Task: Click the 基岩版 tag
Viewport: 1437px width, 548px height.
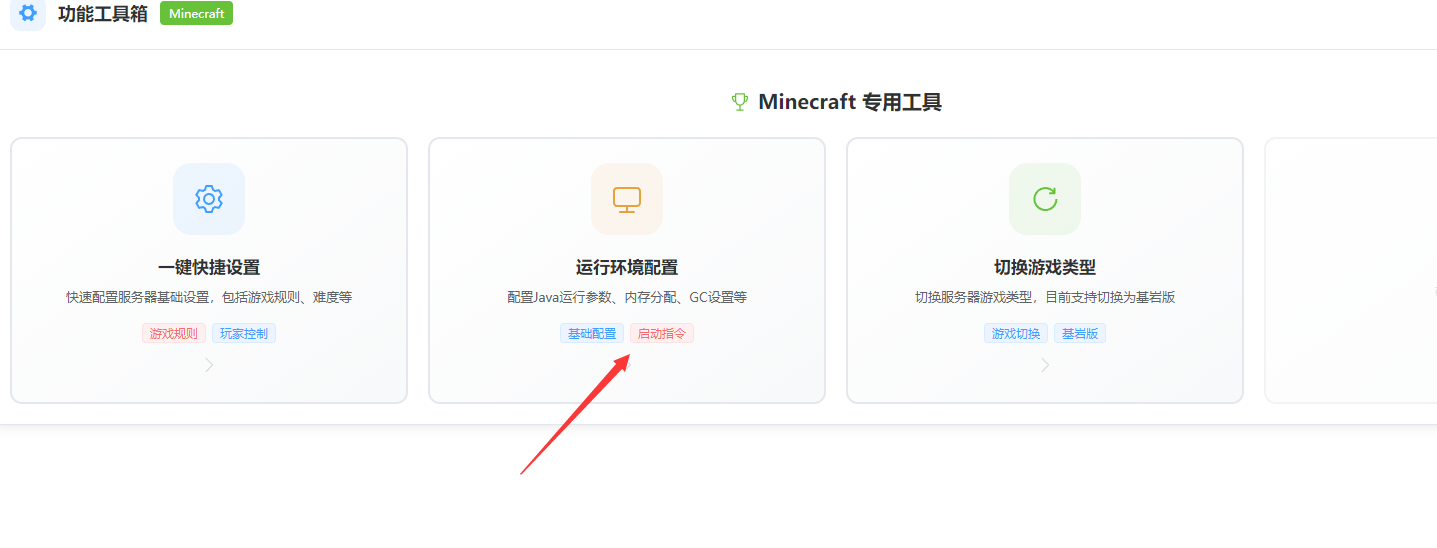Action: [x=1080, y=334]
